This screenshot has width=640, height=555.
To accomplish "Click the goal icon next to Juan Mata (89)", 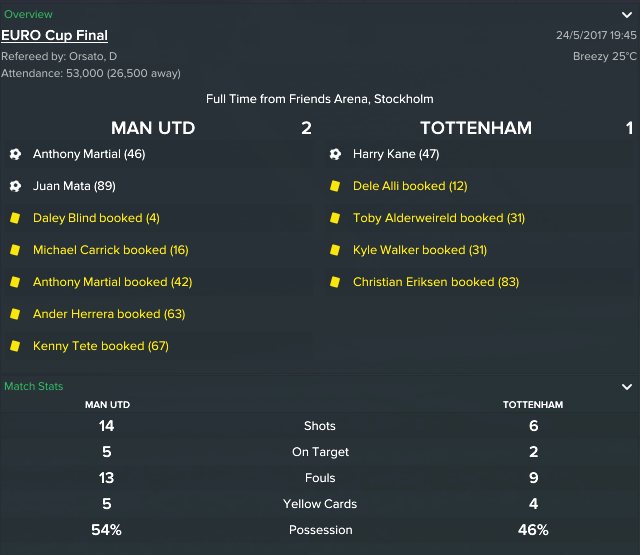I will [x=15, y=186].
